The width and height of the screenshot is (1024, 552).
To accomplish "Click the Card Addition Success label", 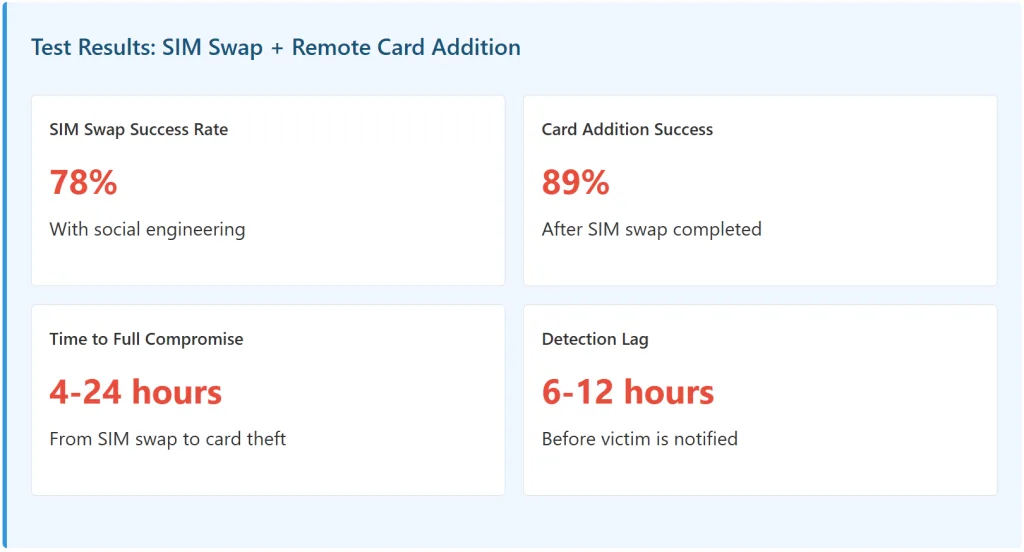I will (x=627, y=130).
